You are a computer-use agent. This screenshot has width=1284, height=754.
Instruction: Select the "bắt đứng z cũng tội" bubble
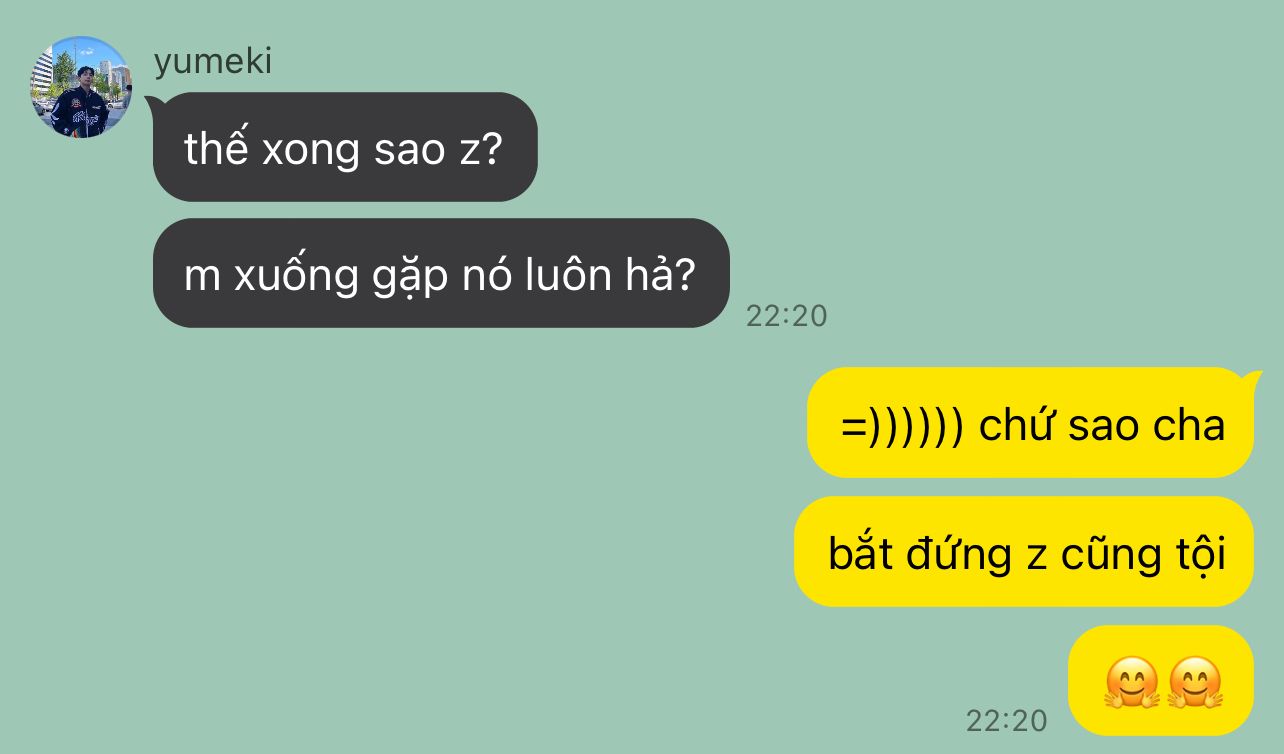click(x=1024, y=551)
